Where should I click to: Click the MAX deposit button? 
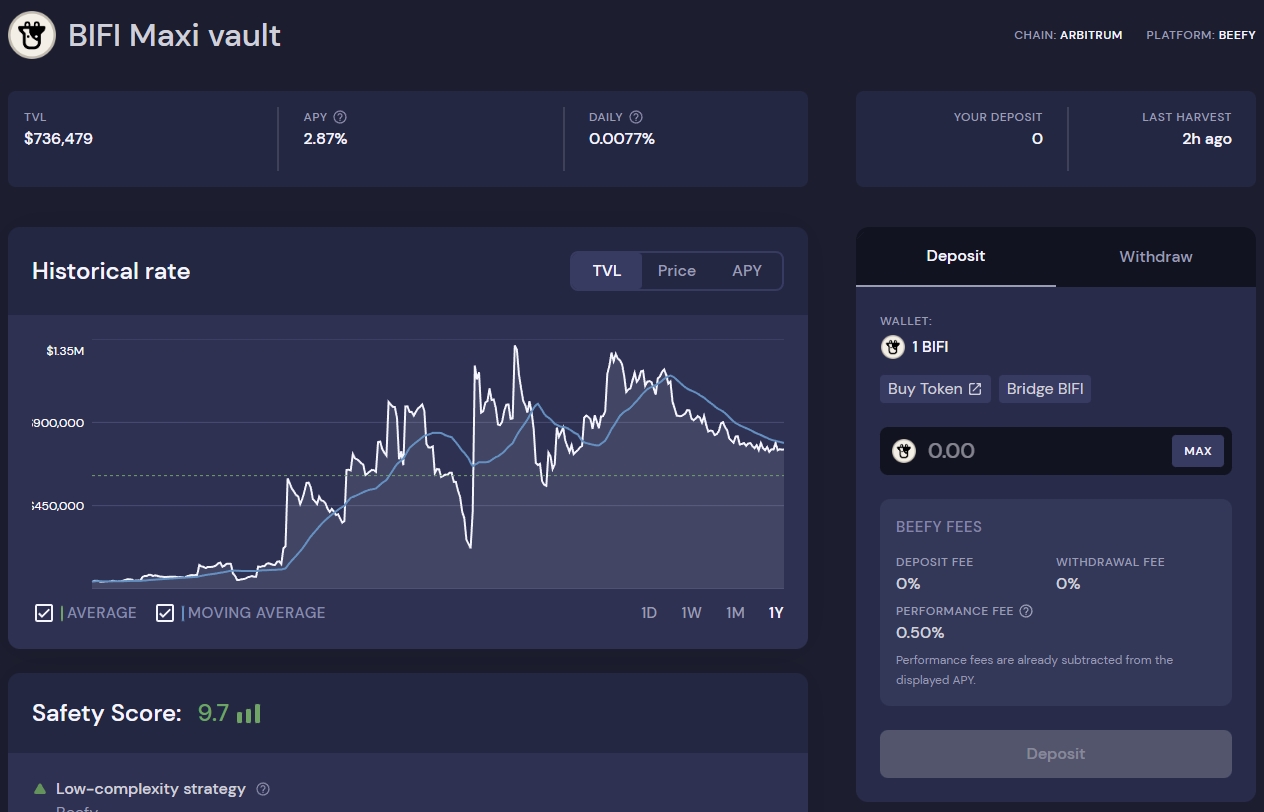[1197, 451]
